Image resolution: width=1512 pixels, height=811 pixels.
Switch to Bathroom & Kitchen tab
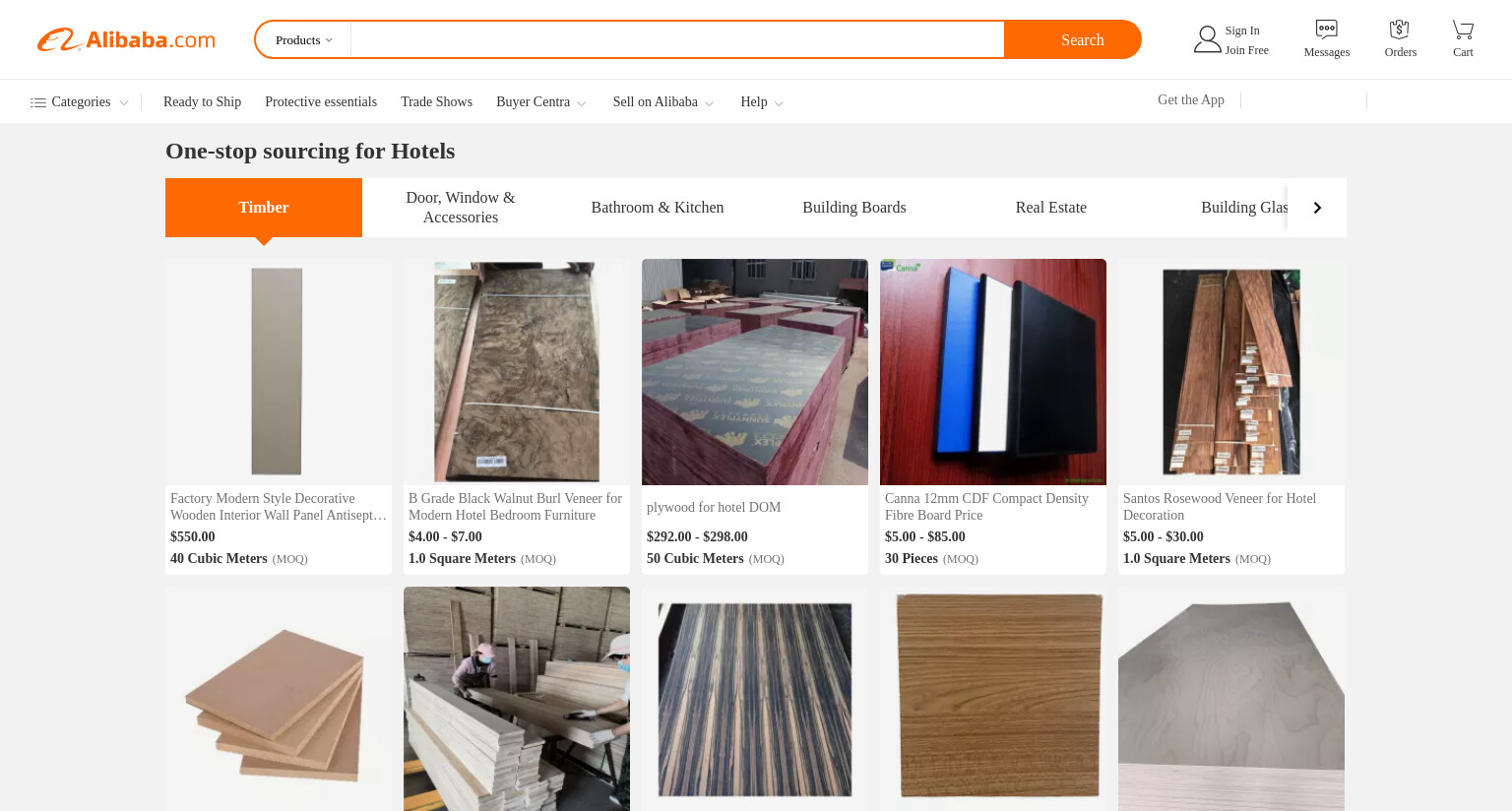(x=658, y=208)
